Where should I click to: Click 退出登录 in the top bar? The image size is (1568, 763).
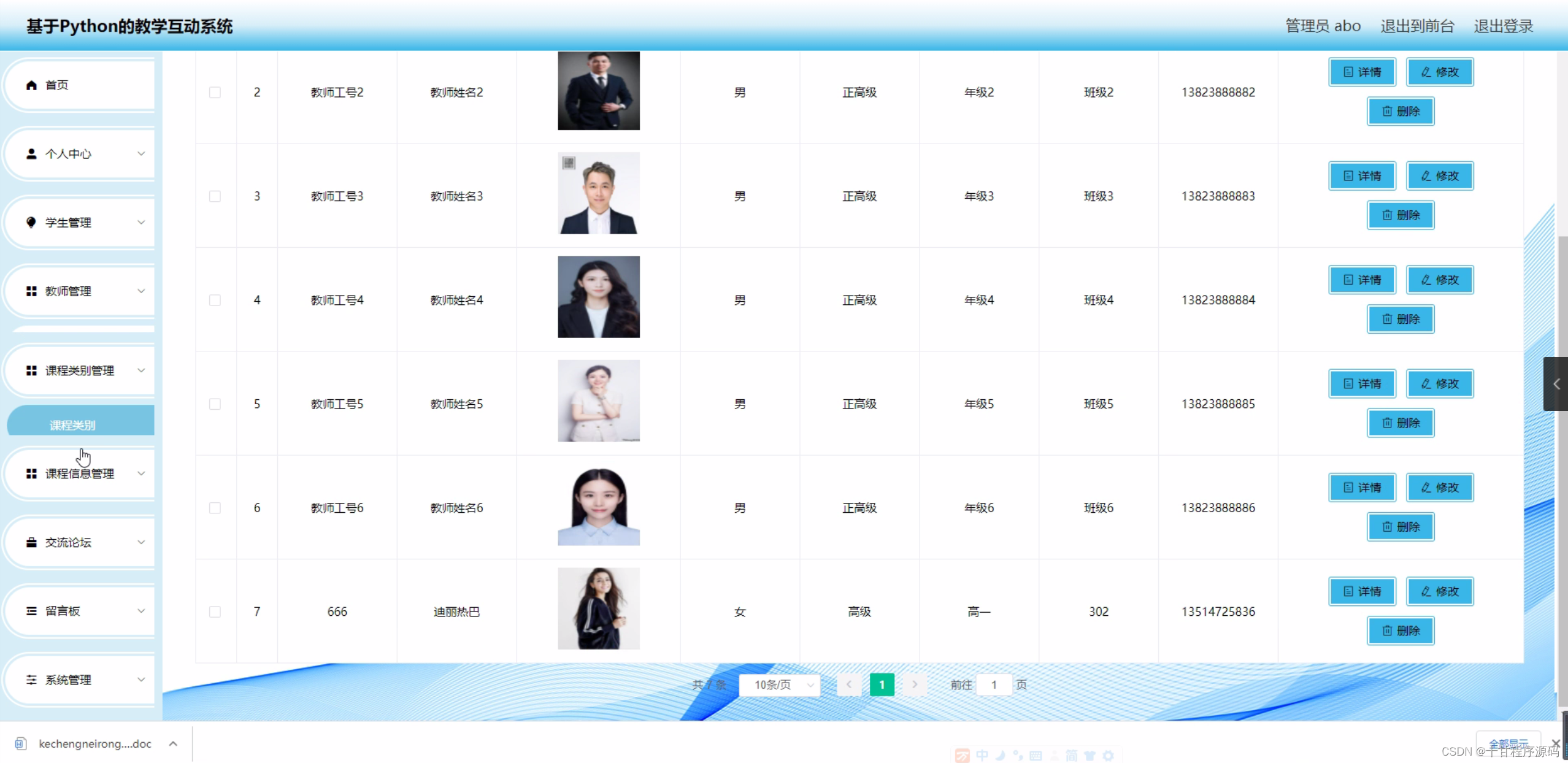1503,26
